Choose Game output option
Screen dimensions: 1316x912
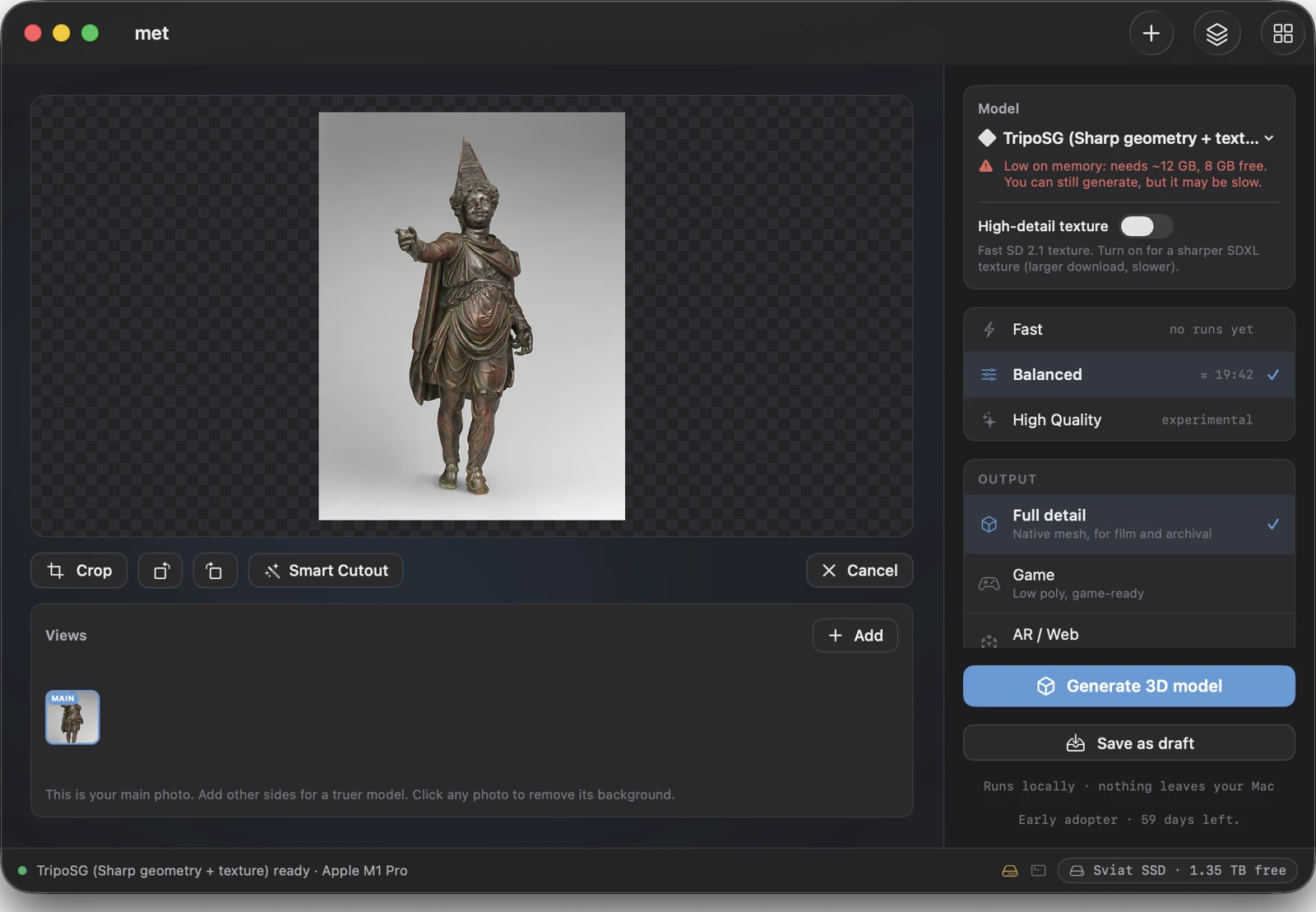tap(1129, 583)
